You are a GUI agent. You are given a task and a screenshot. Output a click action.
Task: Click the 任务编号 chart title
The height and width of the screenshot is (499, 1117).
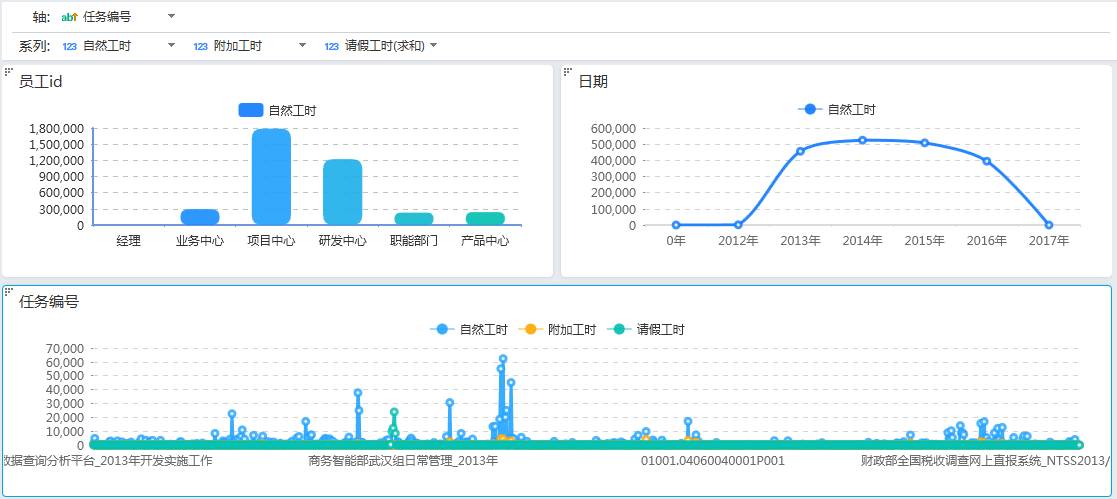48,302
